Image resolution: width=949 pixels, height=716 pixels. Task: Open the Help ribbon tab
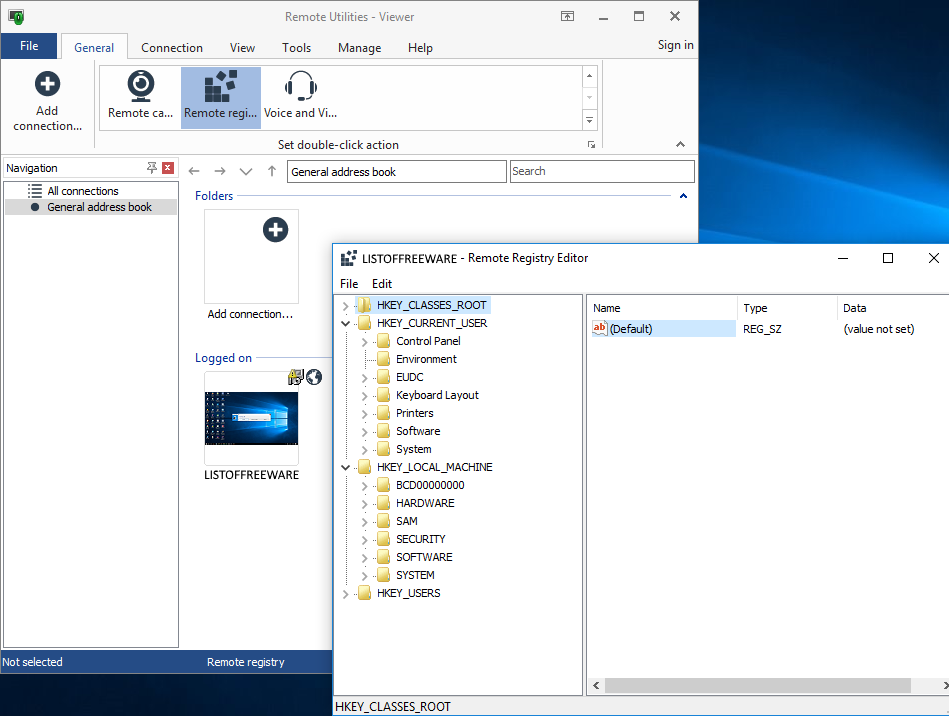click(x=420, y=47)
